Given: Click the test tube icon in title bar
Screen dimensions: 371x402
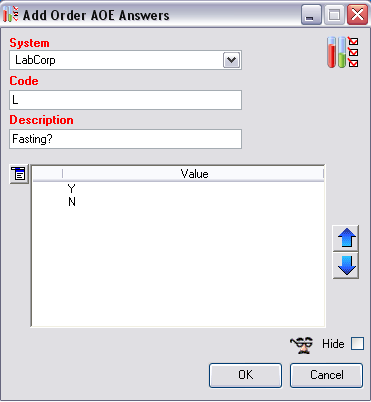Looking at the screenshot, I should coord(10,15).
